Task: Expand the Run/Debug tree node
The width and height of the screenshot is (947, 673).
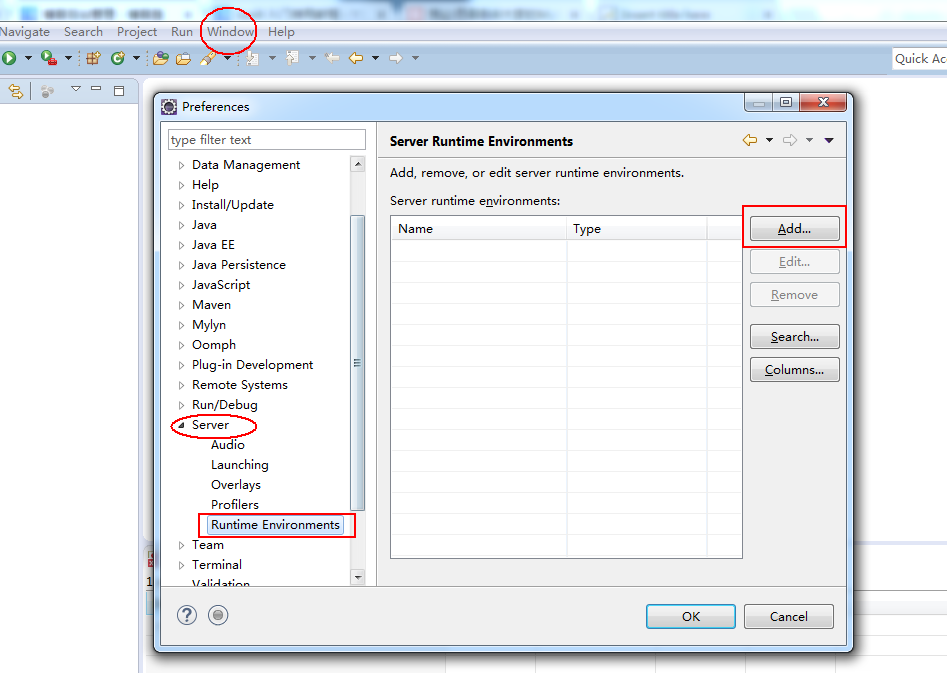Action: 181,405
